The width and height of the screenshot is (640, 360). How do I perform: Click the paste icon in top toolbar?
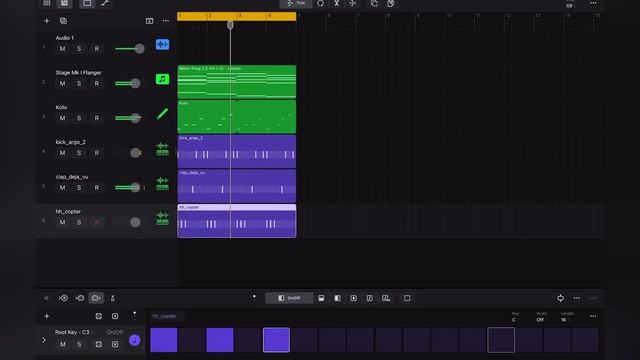pyautogui.click(x=391, y=3)
